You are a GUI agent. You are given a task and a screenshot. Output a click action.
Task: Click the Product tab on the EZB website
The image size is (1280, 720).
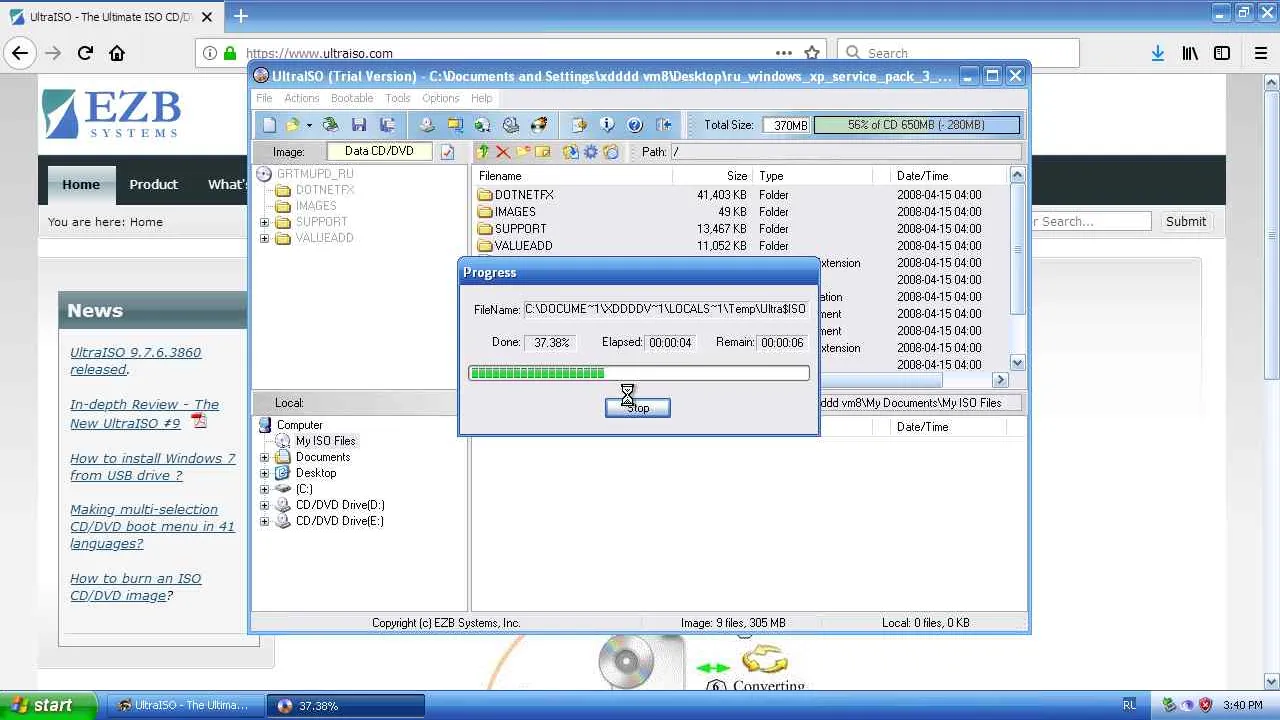click(x=153, y=184)
